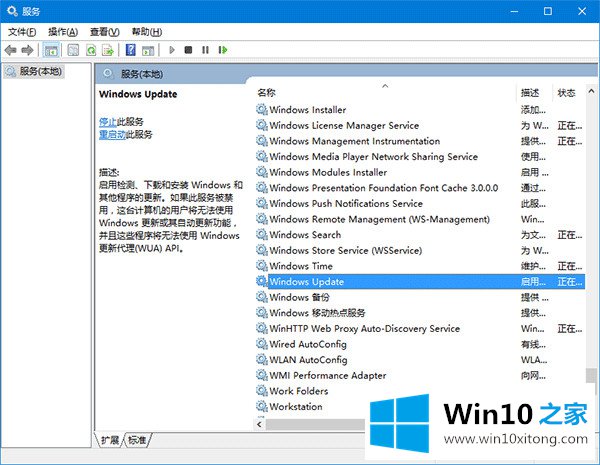Open the 帮助(H) menu
600x465 pixels.
click(147, 32)
